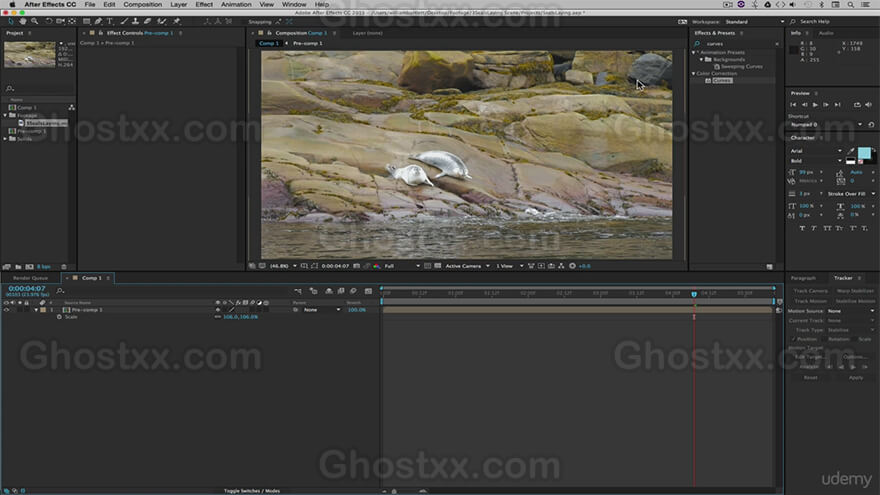This screenshot has width=880, height=495.
Task: Mute audio in the Preview panel
Action: [x=869, y=104]
